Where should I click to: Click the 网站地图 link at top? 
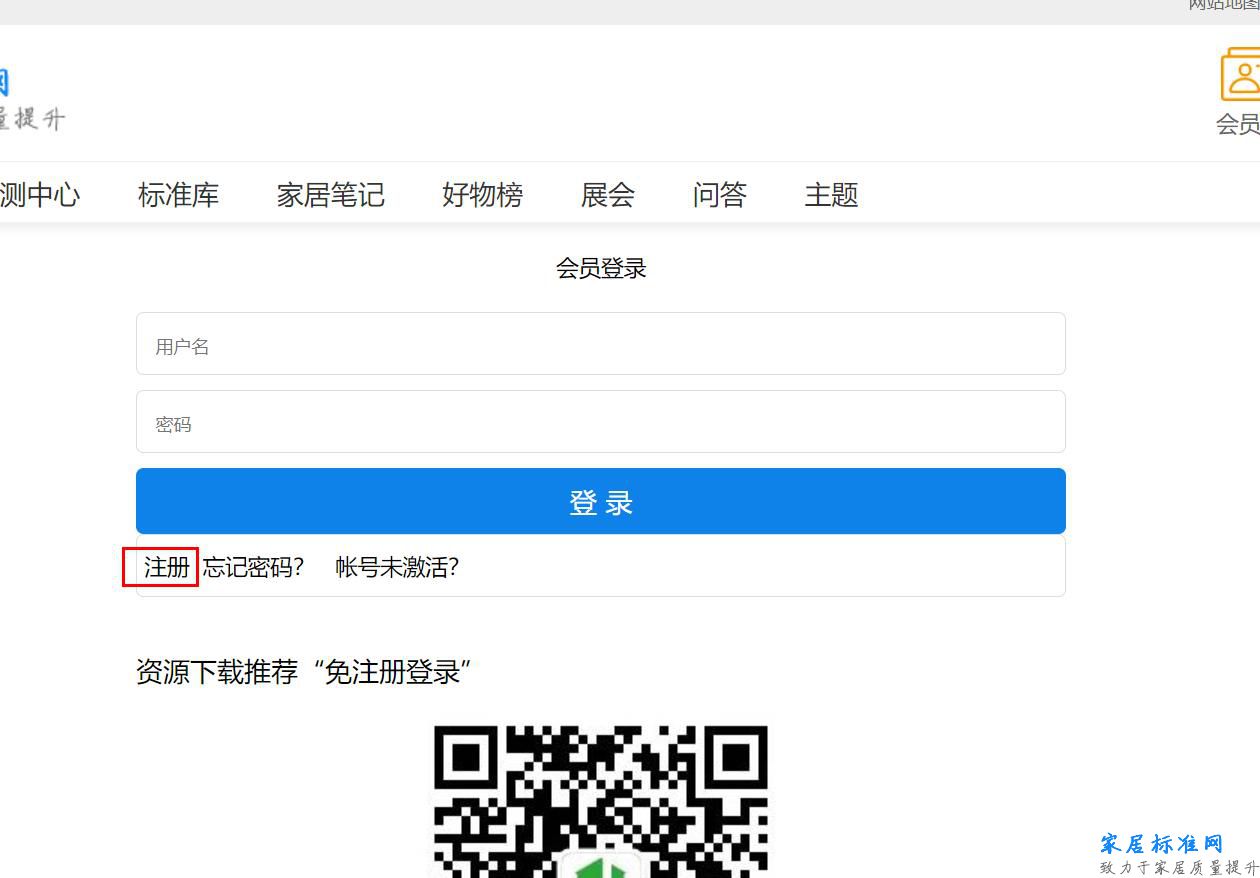(1223, 5)
